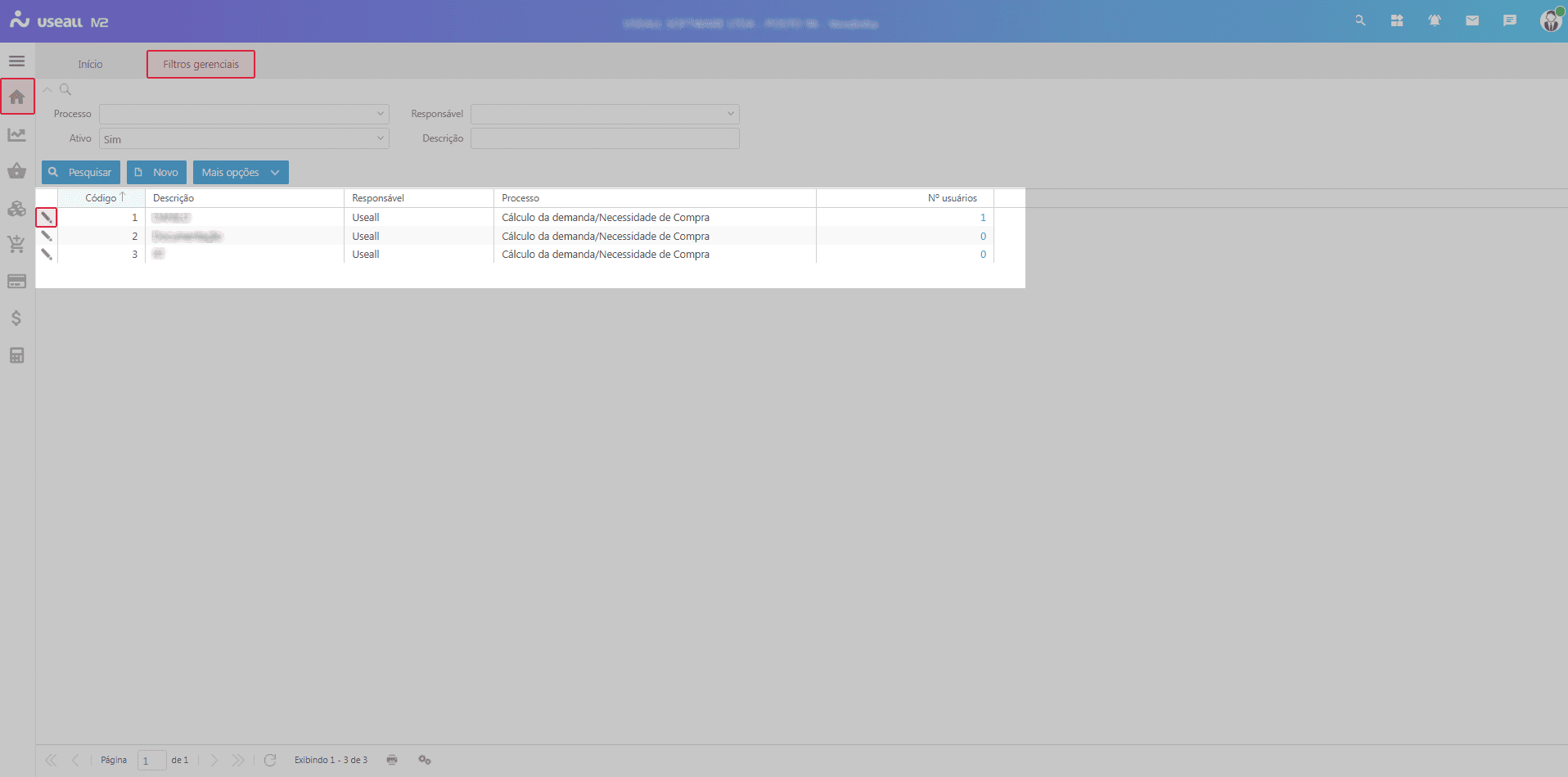Screen dimensions: 1568x777
Task: Open the Mais opções dropdown button
Action: pos(241,173)
